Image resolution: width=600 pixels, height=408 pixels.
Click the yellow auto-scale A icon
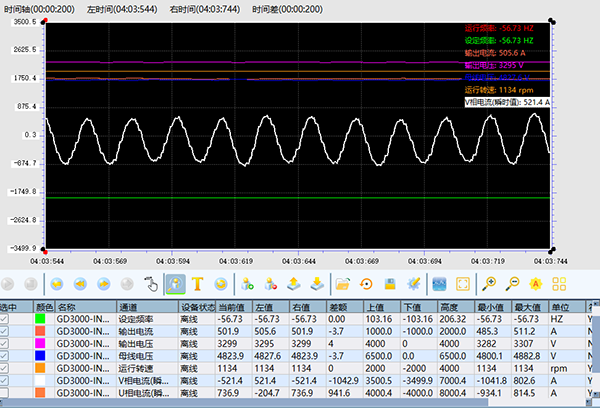click(x=537, y=283)
